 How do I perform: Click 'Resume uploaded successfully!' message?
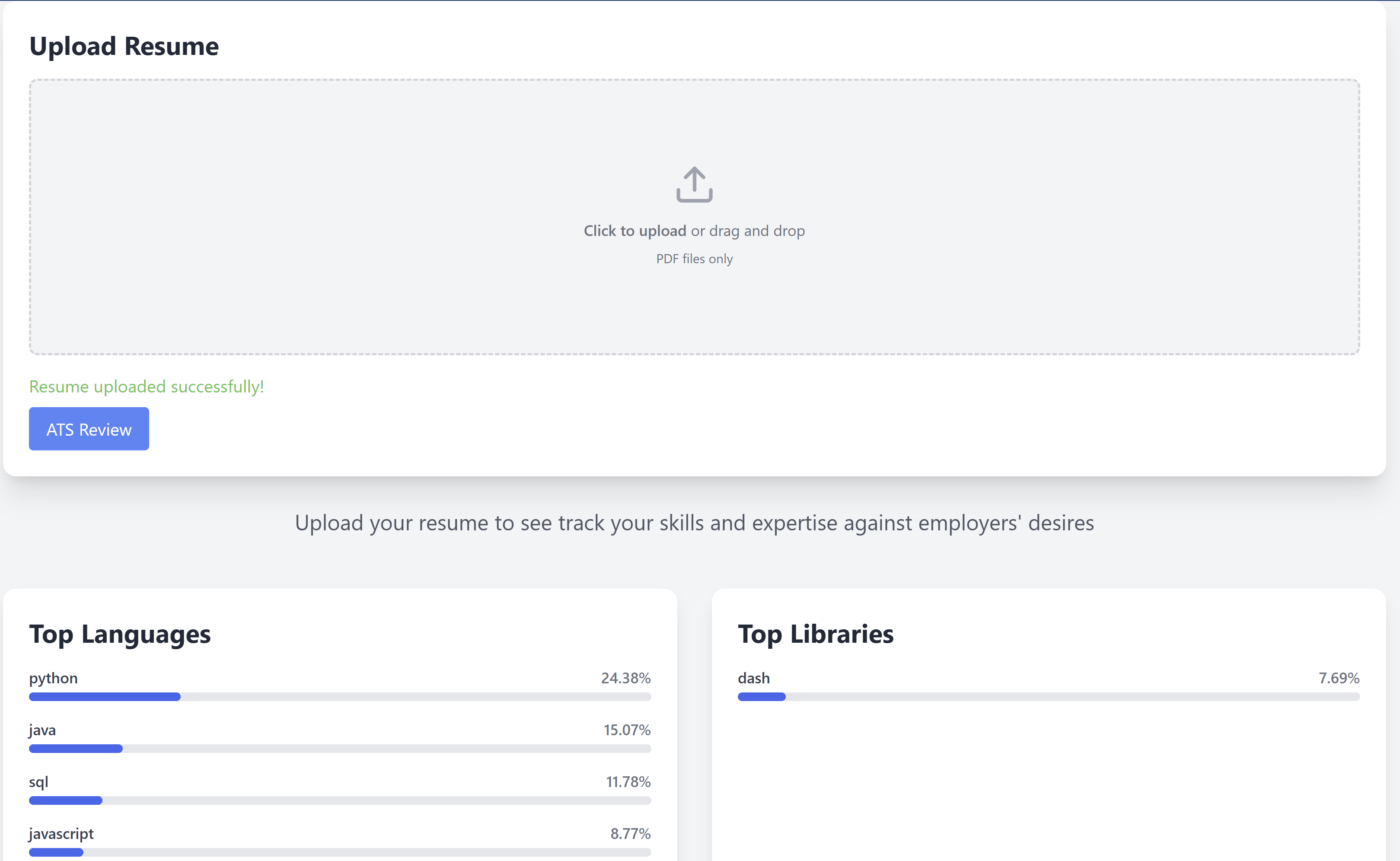tap(147, 387)
